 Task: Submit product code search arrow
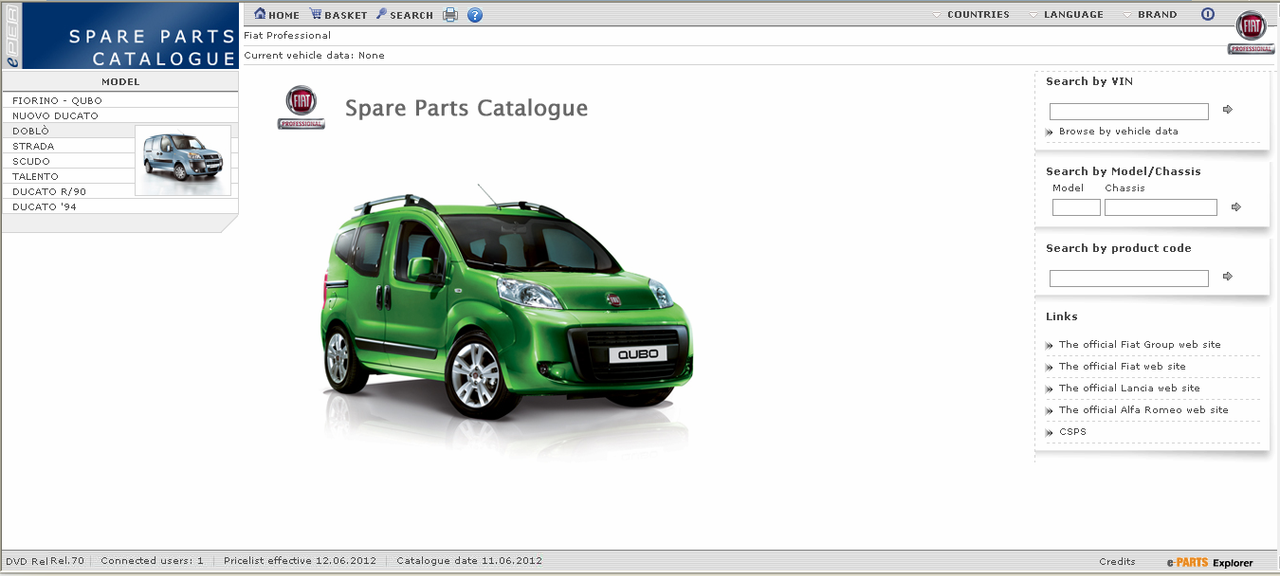(1228, 276)
